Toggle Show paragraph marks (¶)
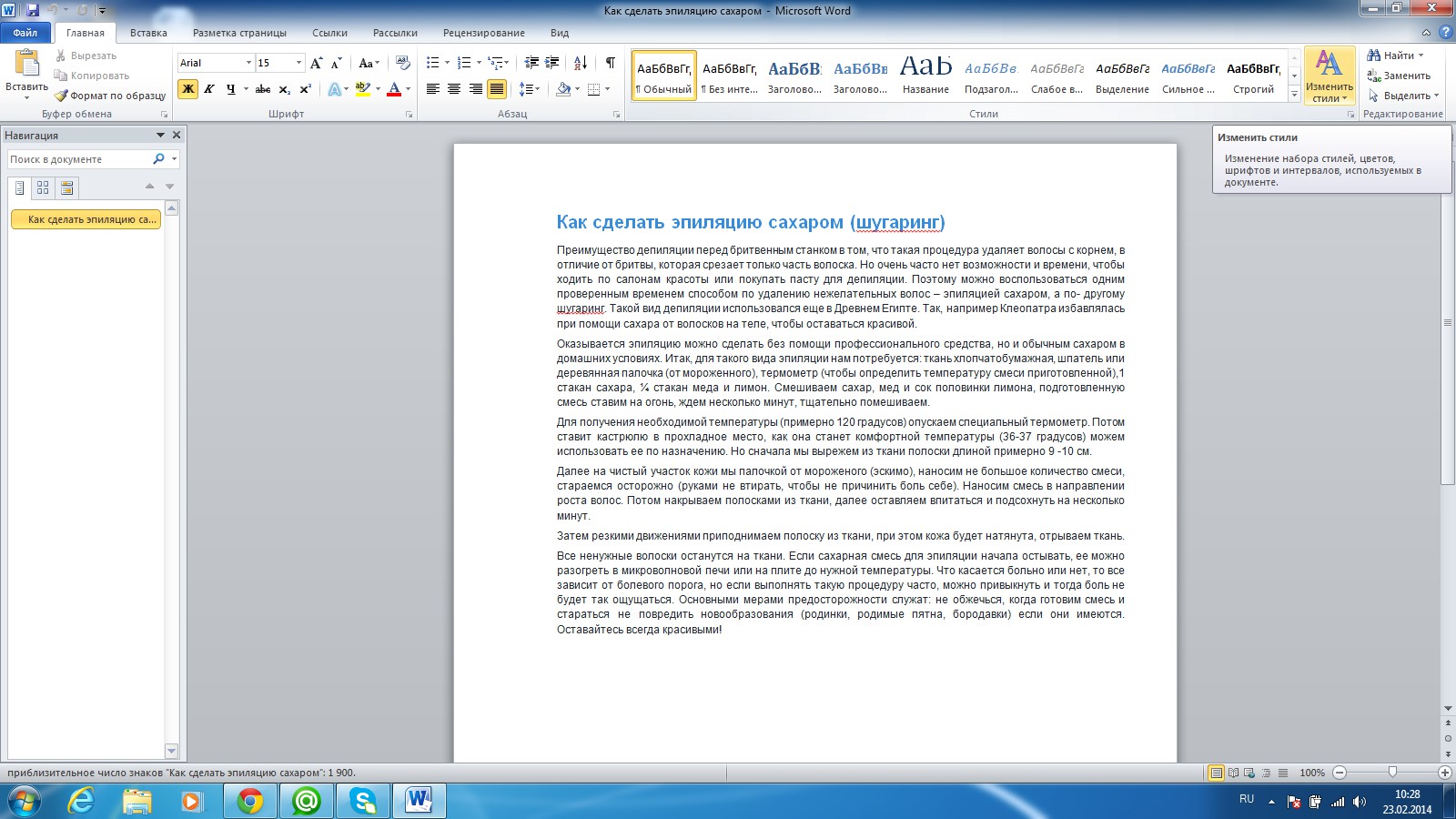Image resolution: width=1456 pixels, height=819 pixels. click(x=611, y=63)
